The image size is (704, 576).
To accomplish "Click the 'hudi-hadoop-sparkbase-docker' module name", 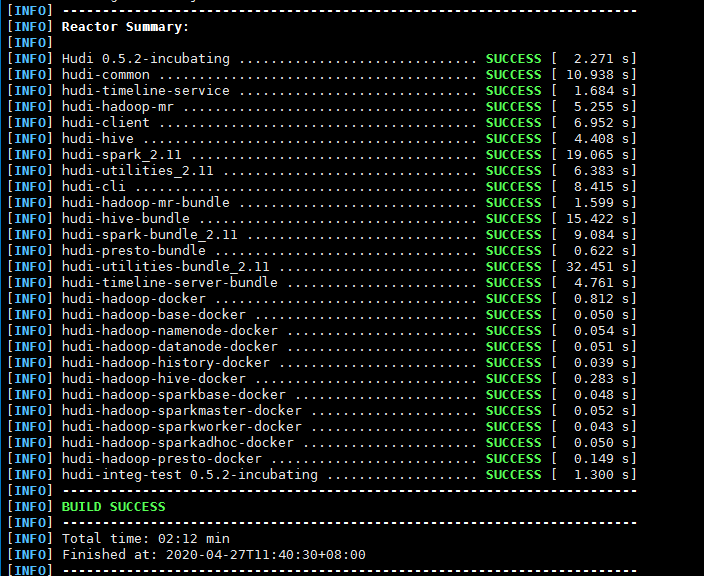I will (x=174, y=395).
